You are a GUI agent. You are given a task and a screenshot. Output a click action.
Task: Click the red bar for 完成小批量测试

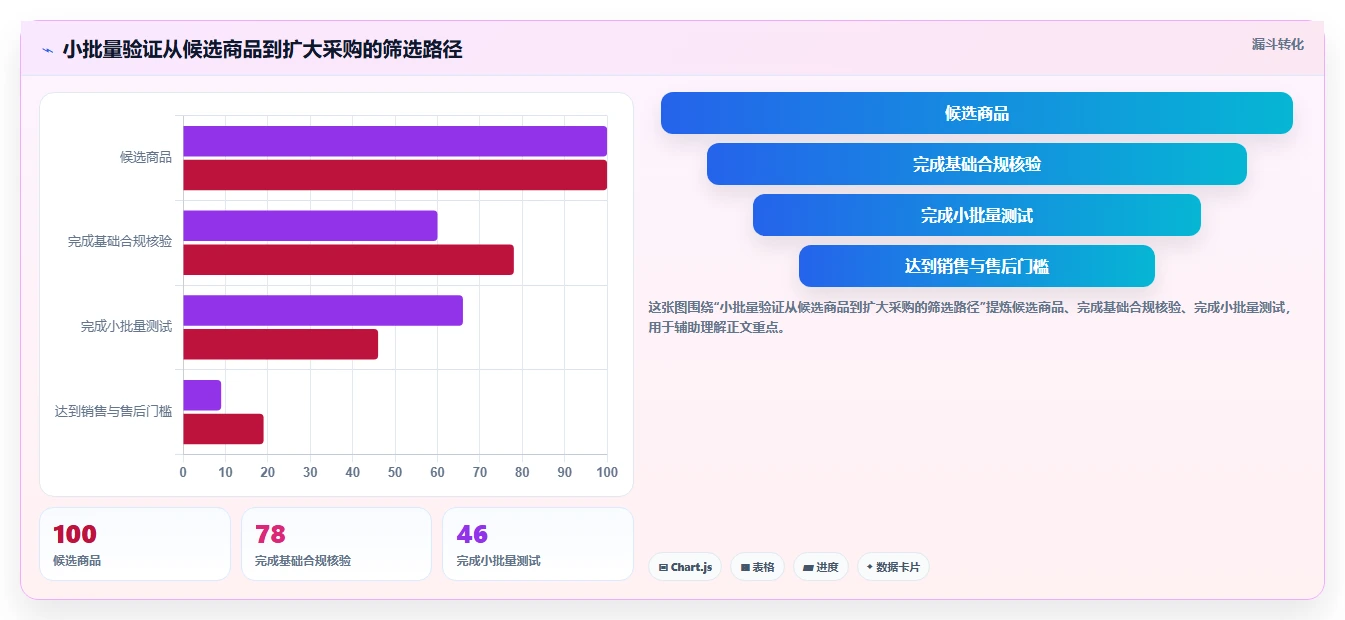pos(280,344)
